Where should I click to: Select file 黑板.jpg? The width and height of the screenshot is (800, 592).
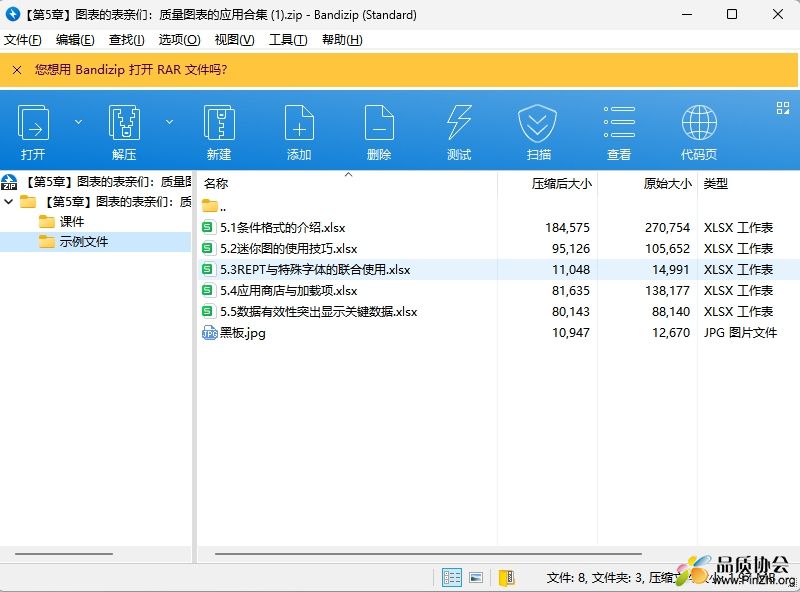click(x=243, y=333)
